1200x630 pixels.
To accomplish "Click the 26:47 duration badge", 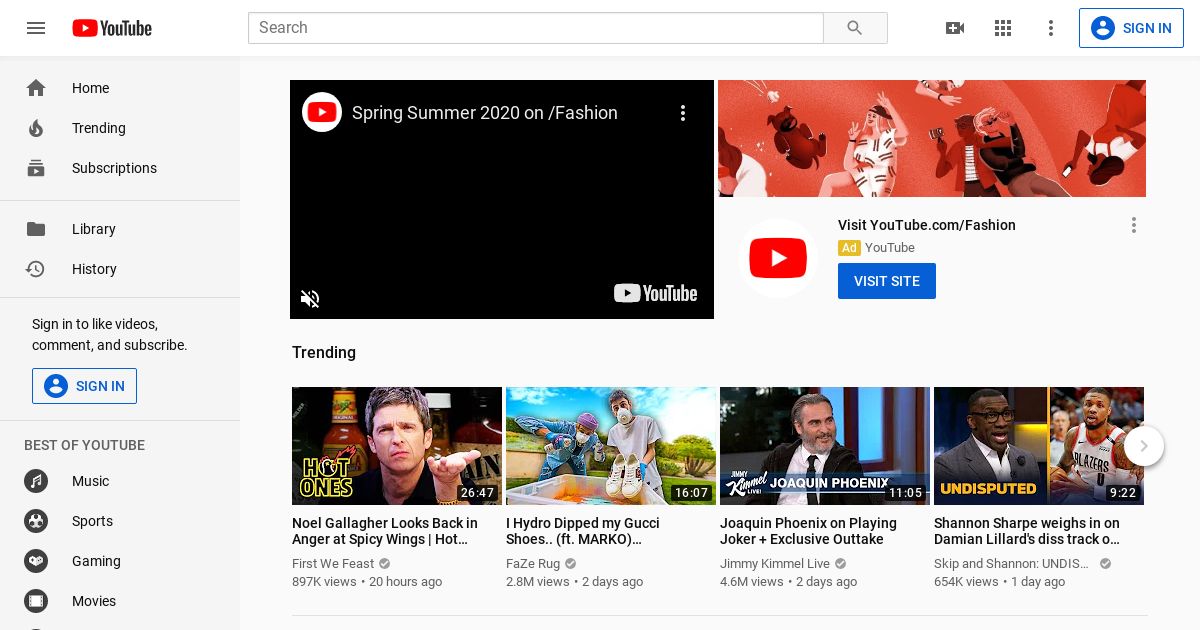I will (x=477, y=493).
